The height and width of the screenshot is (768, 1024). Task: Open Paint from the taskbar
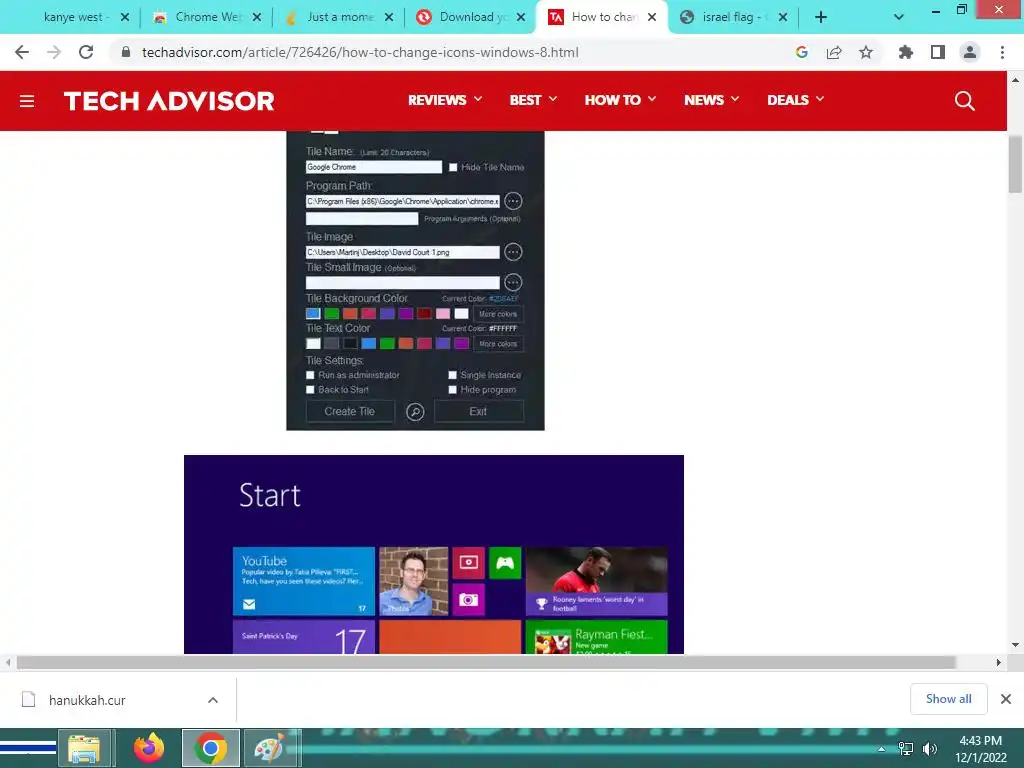[269, 748]
